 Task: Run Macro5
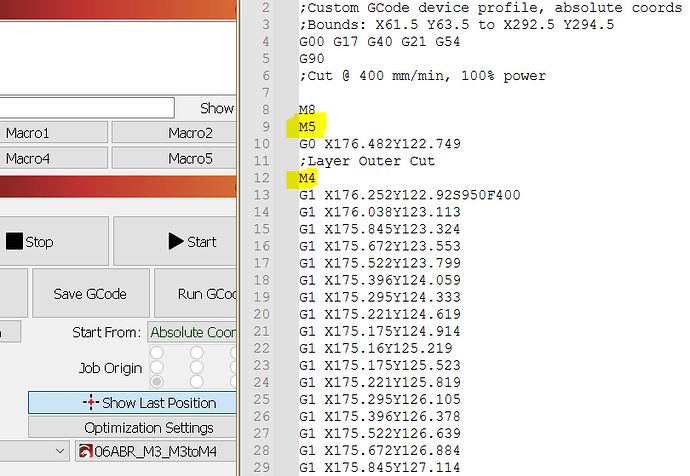(x=174, y=158)
